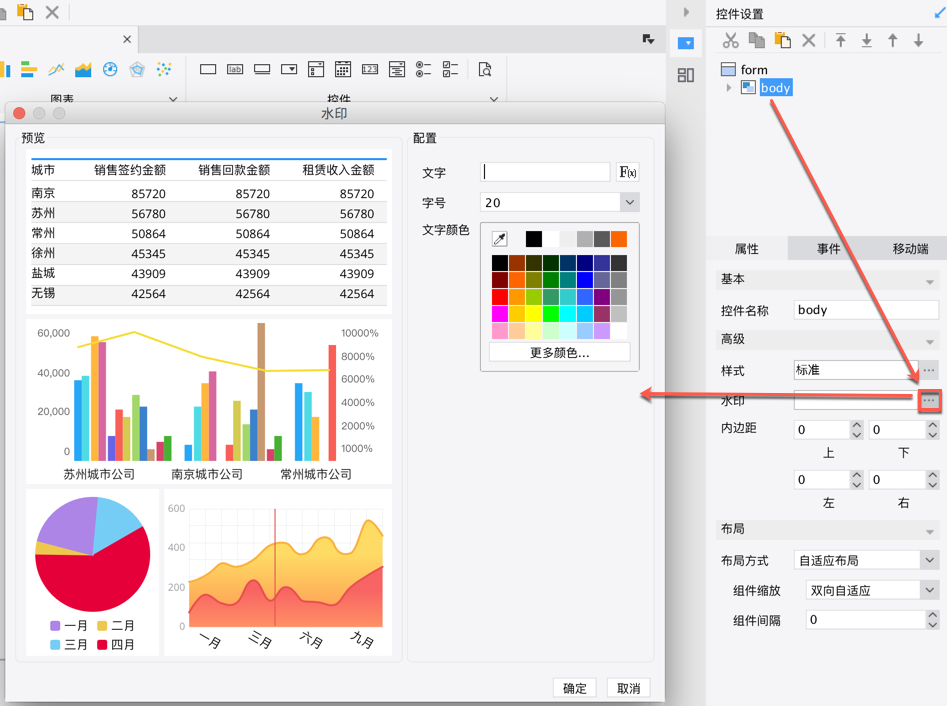Image resolution: width=947 pixels, height=706 pixels.
Task: Switch to the 移动端 tab
Action: click(x=909, y=249)
